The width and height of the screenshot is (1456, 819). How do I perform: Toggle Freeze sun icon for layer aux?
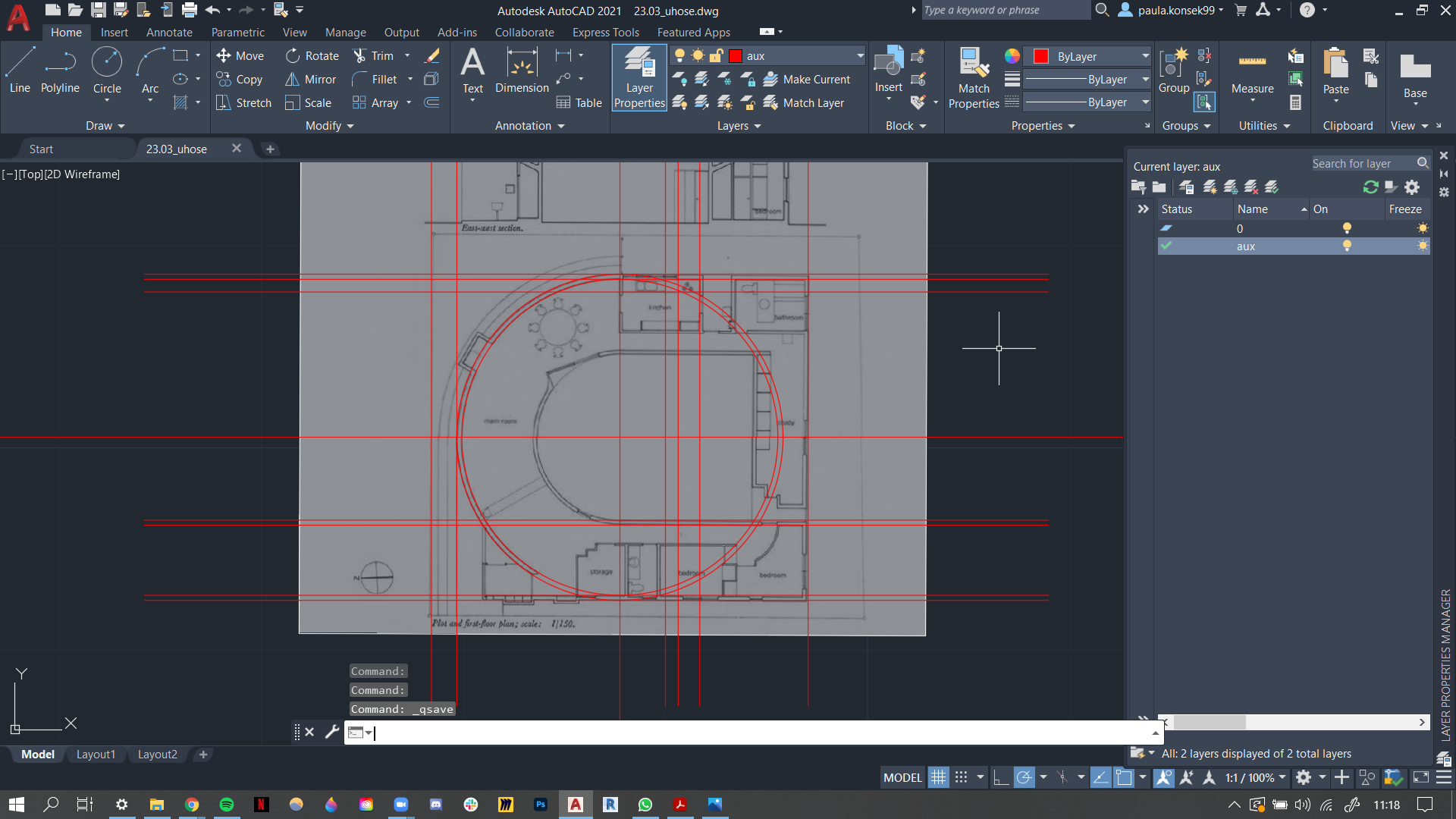pyautogui.click(x=1423, y=246)
